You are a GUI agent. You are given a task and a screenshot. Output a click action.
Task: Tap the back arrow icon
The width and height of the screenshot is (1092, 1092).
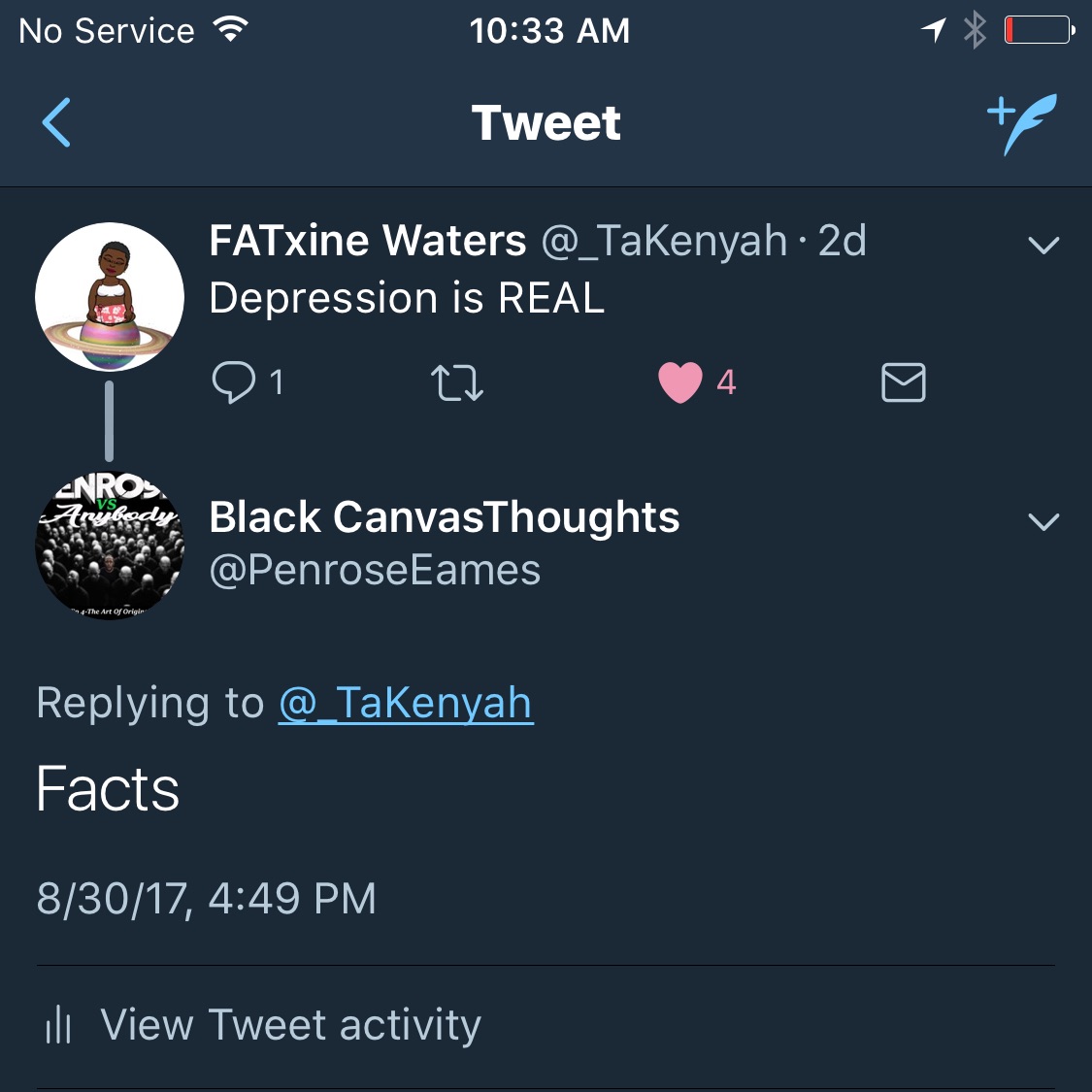tap(57, 123)
